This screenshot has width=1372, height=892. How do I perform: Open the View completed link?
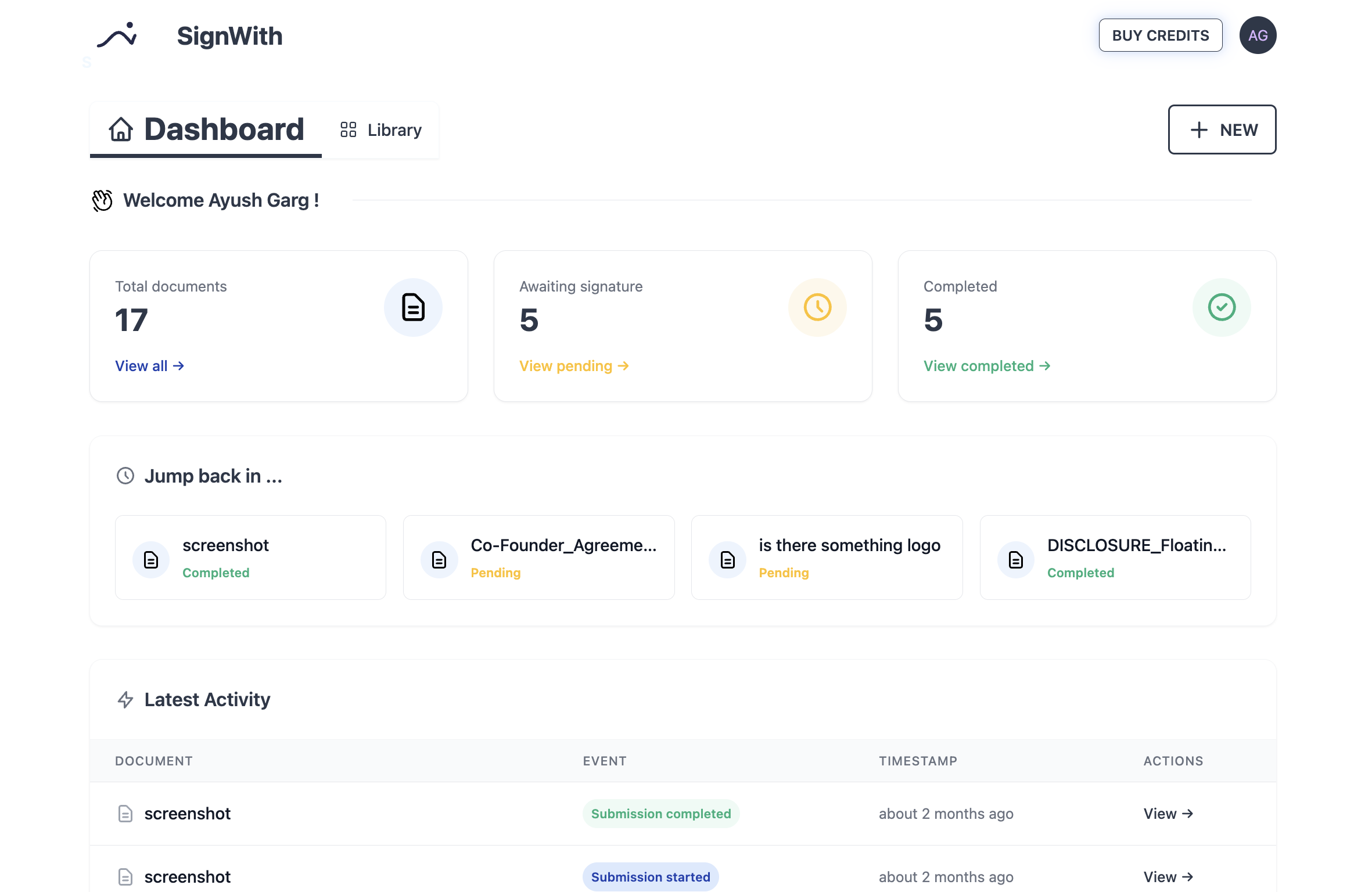(x=987, y=366)
